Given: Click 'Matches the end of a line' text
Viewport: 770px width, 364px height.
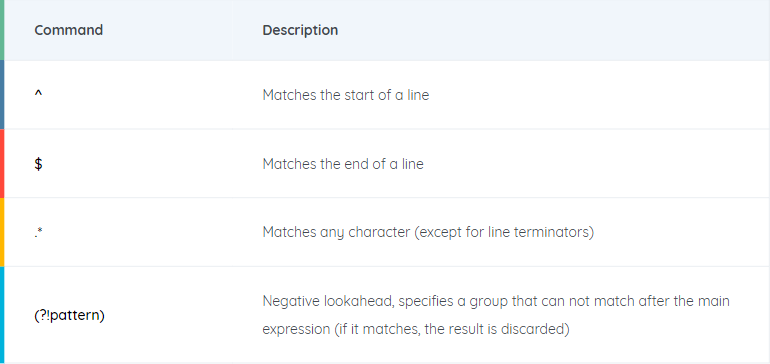Looking at the screenshot, I should coord(343,164).
